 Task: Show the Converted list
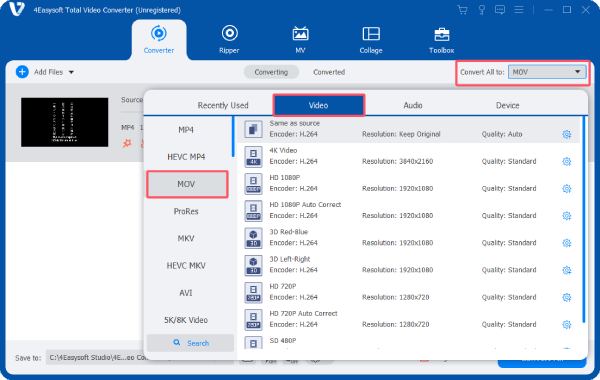pos(329,72)
